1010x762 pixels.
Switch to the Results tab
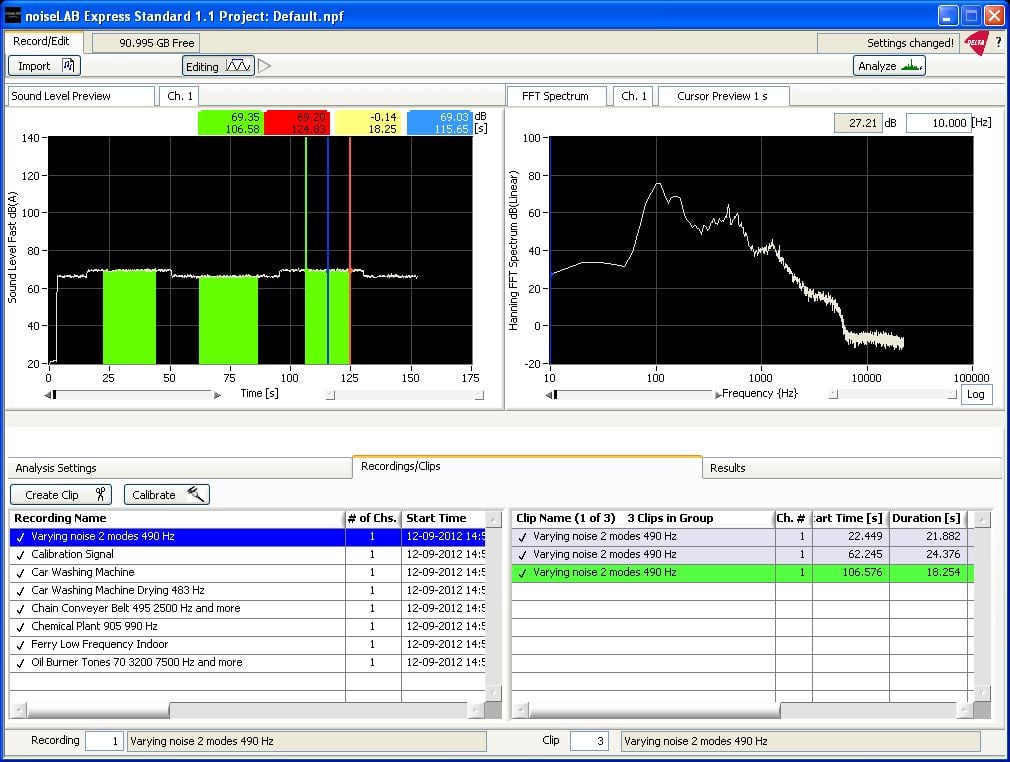[727, 468]
